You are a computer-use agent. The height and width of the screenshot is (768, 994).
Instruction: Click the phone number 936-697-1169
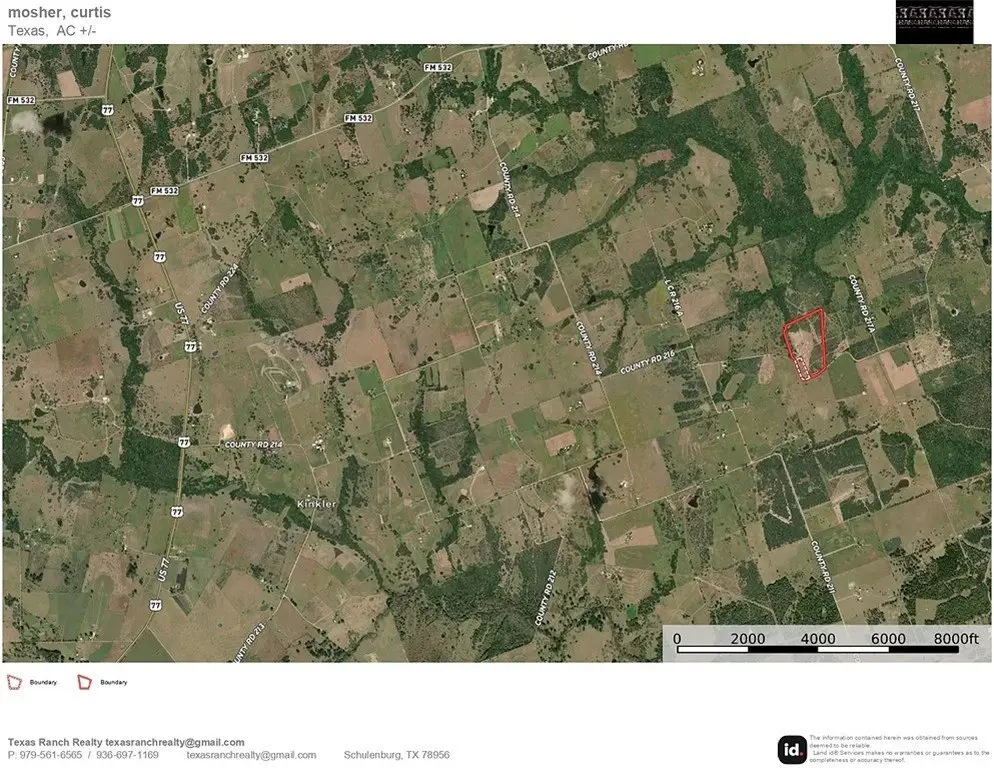pyautogui.click(x=127, y=755)
